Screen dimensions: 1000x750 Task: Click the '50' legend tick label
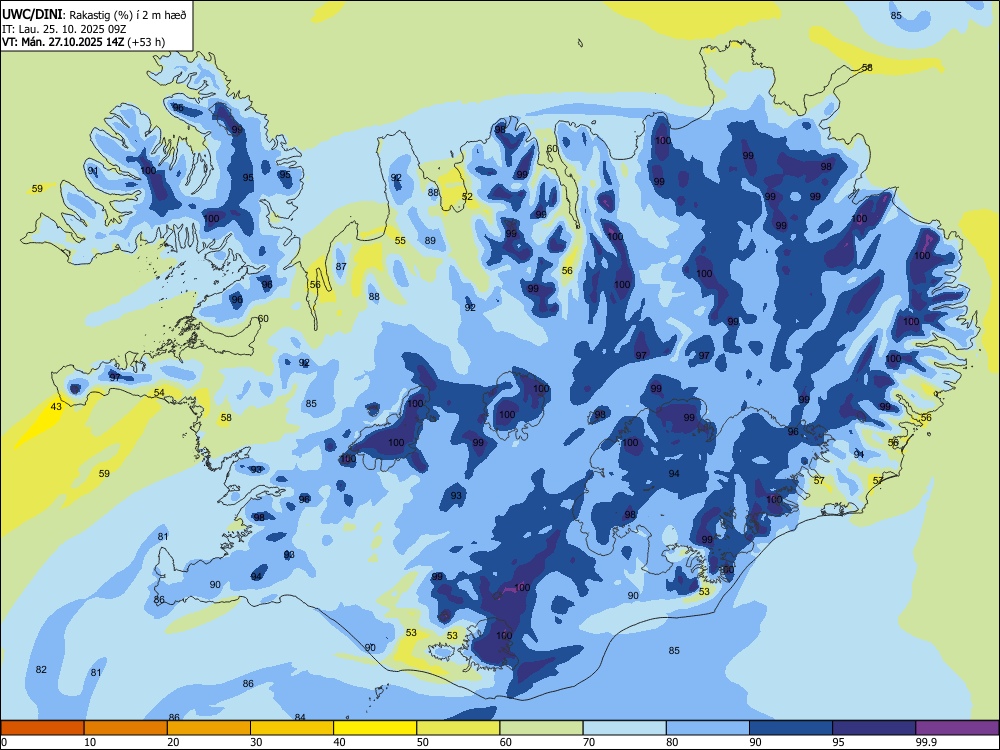(423, 742)
